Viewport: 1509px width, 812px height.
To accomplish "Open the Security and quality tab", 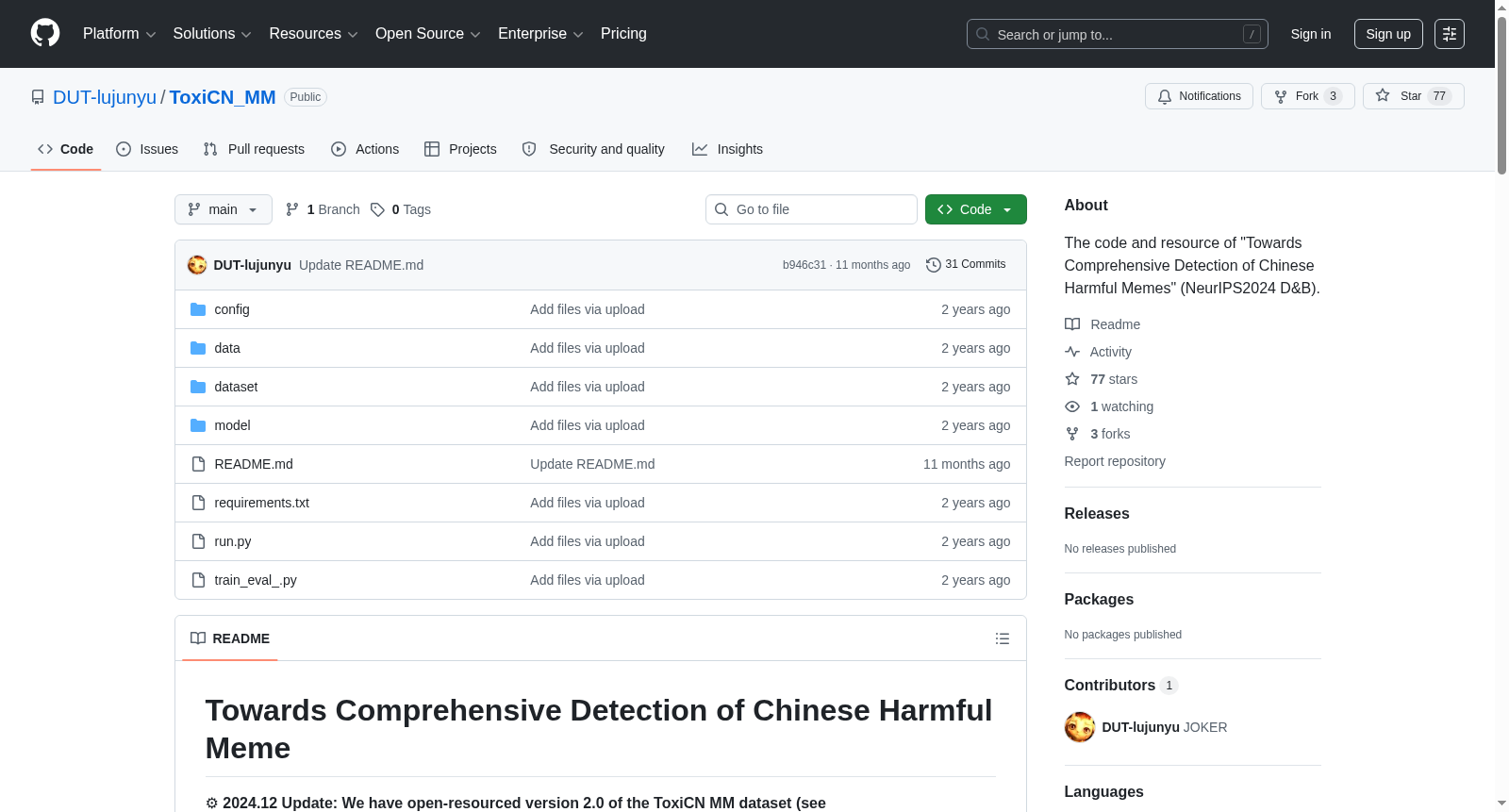I will pos(593,149).
